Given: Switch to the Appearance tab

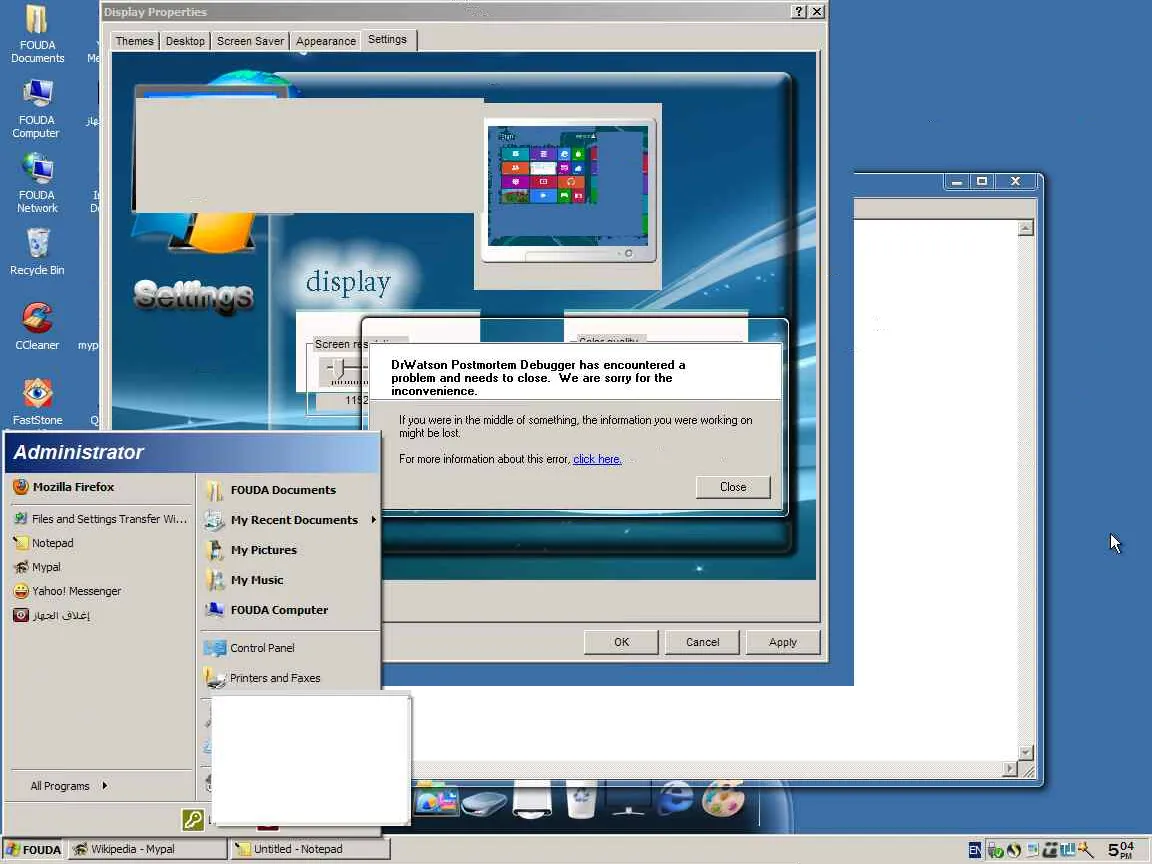Looking at the screenshot, I should [x=326, y=41].
